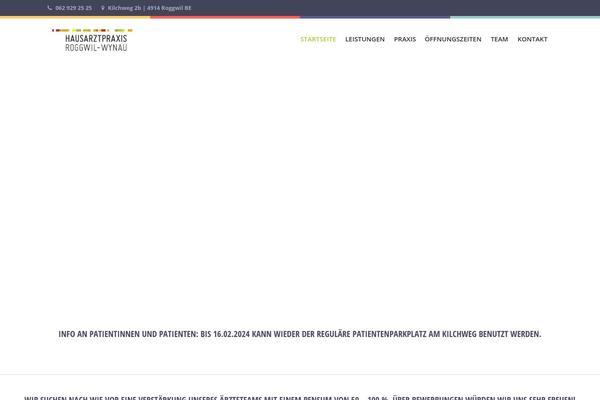The image size is (600, 400).
Task: Open the Hausarztpraxis Roggwil-Wynau logo
Action: tap(92, 40)
